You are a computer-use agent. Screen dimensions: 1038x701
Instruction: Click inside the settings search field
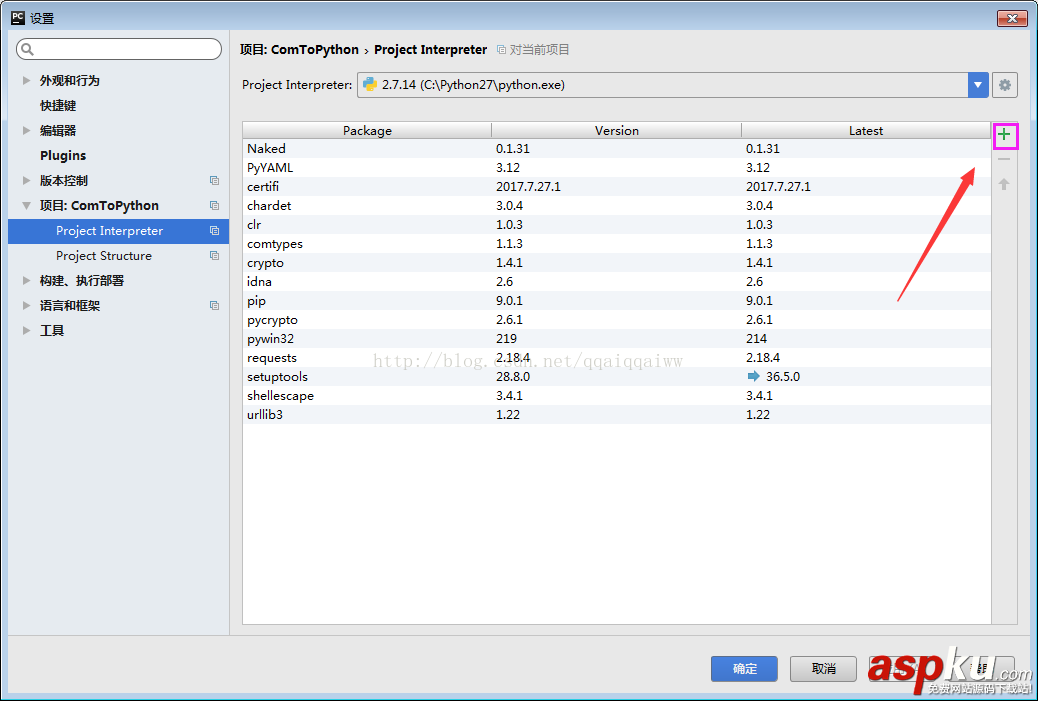[118, 48]
